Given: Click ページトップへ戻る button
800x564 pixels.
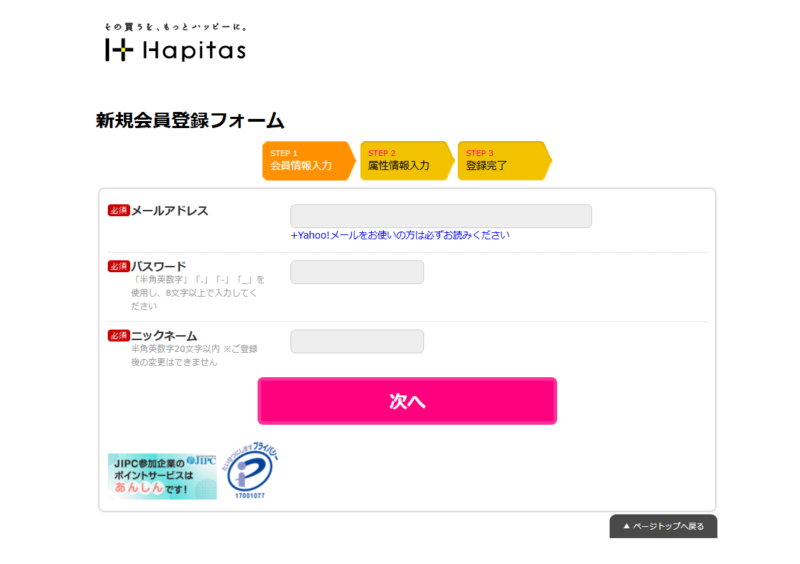Looking at the screenshot, I should coord(663,526).
